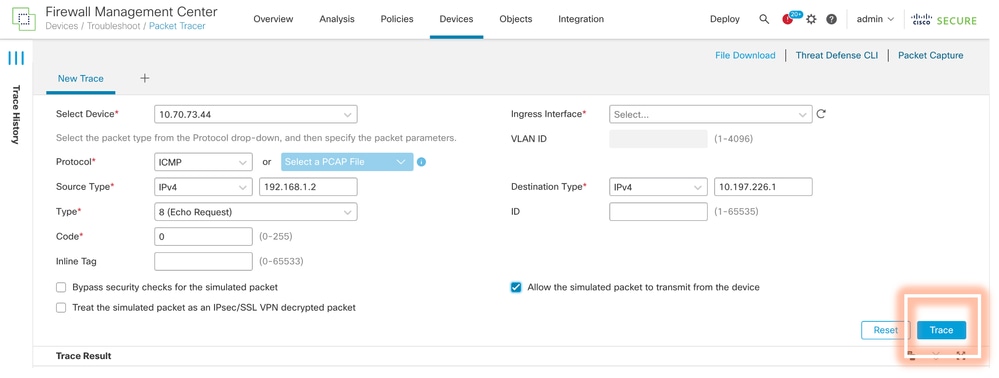Open the red notifications alert icon
This screenshot has width=999, height=378.
tap(787, 19)
